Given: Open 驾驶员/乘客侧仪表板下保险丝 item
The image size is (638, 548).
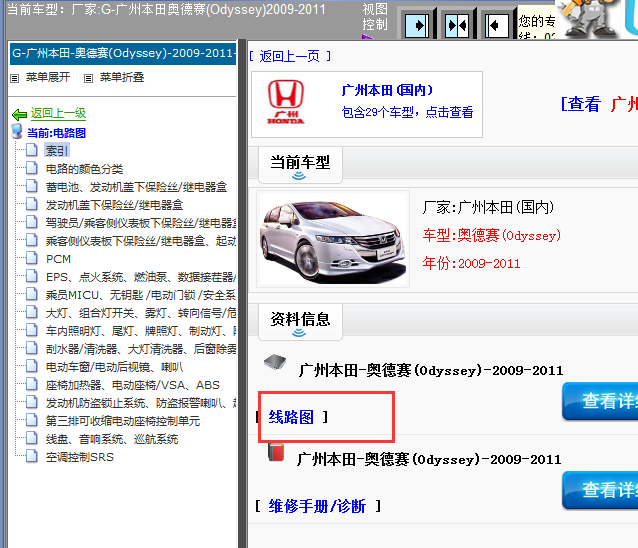Looking at the screenshot, I should point(141,223).
